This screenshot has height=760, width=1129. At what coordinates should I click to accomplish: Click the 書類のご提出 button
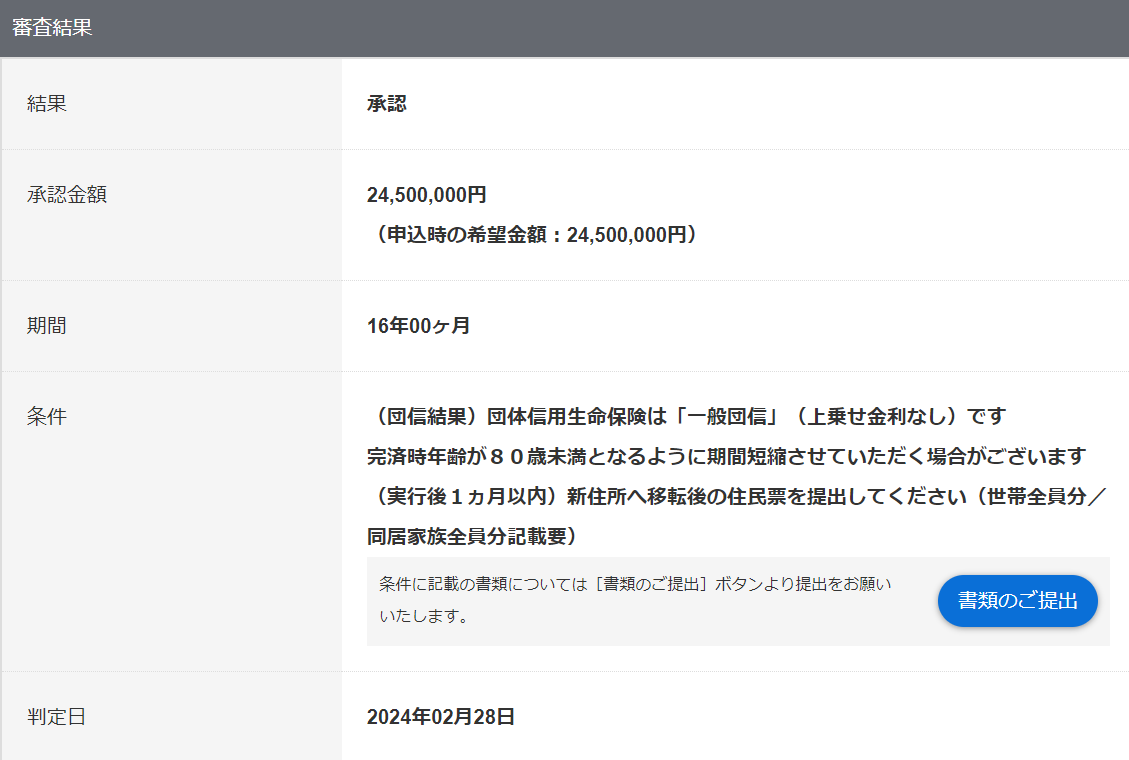(1017, 601)
